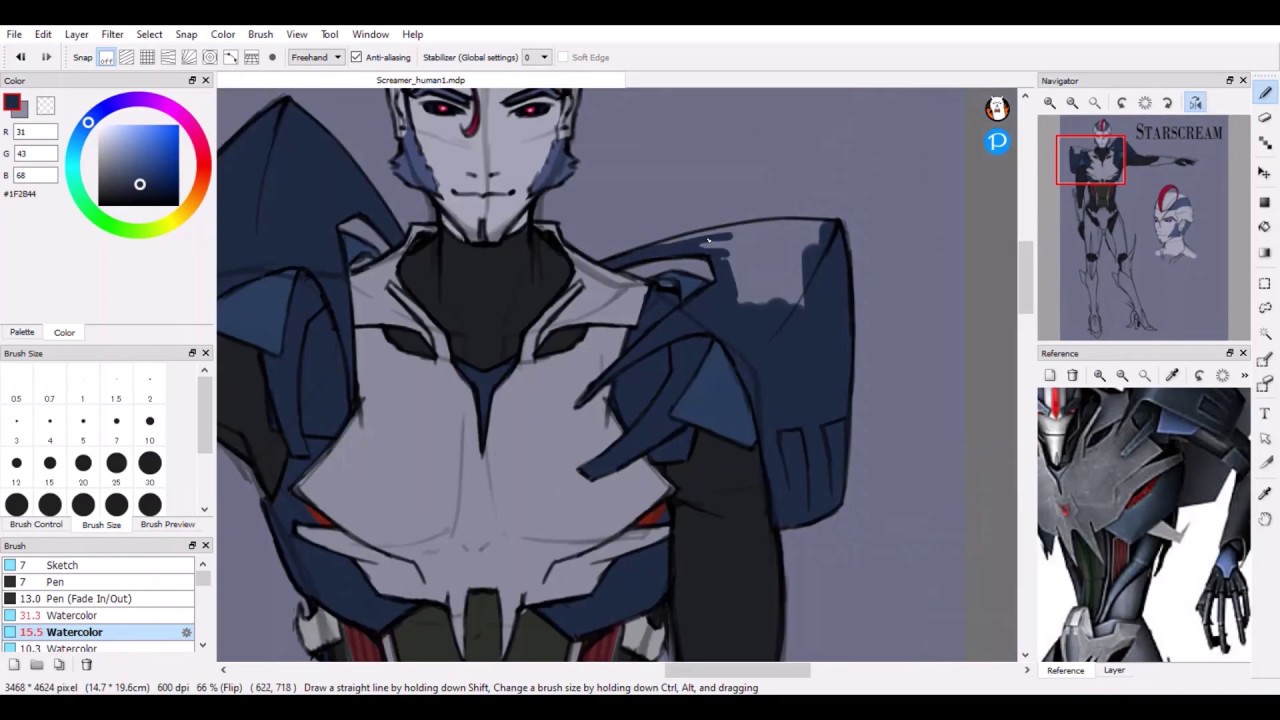This screenshot has width=1280, height=720.
Task: Click the saturation value color square
Action: coord(138,165)
